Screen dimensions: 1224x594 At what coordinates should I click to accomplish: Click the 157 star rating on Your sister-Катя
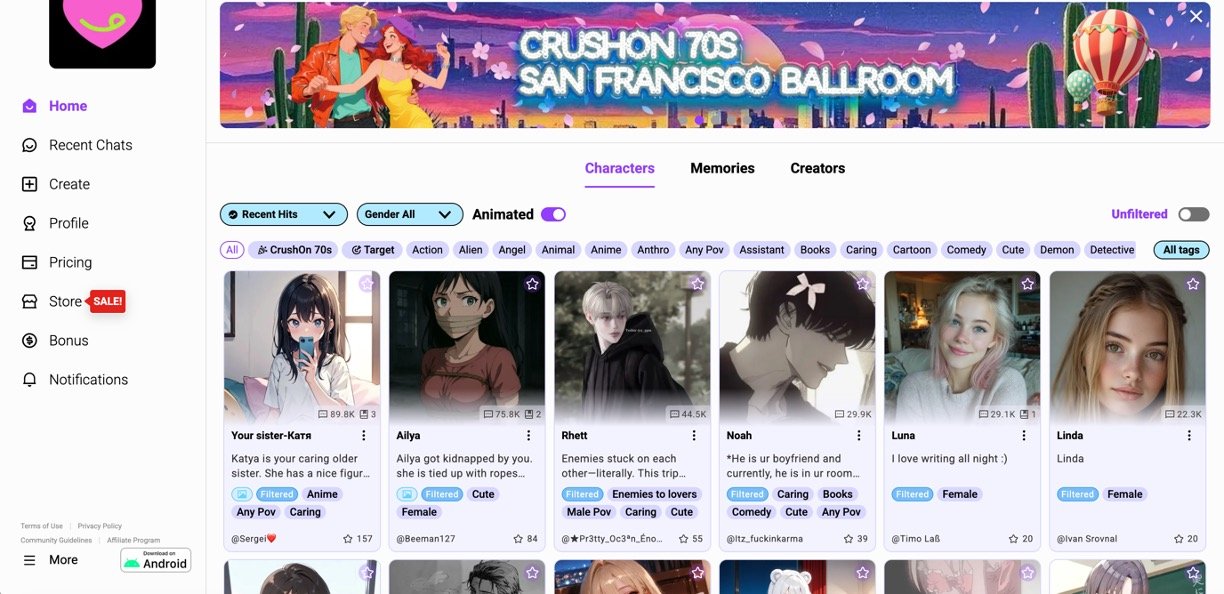point(357,539)
